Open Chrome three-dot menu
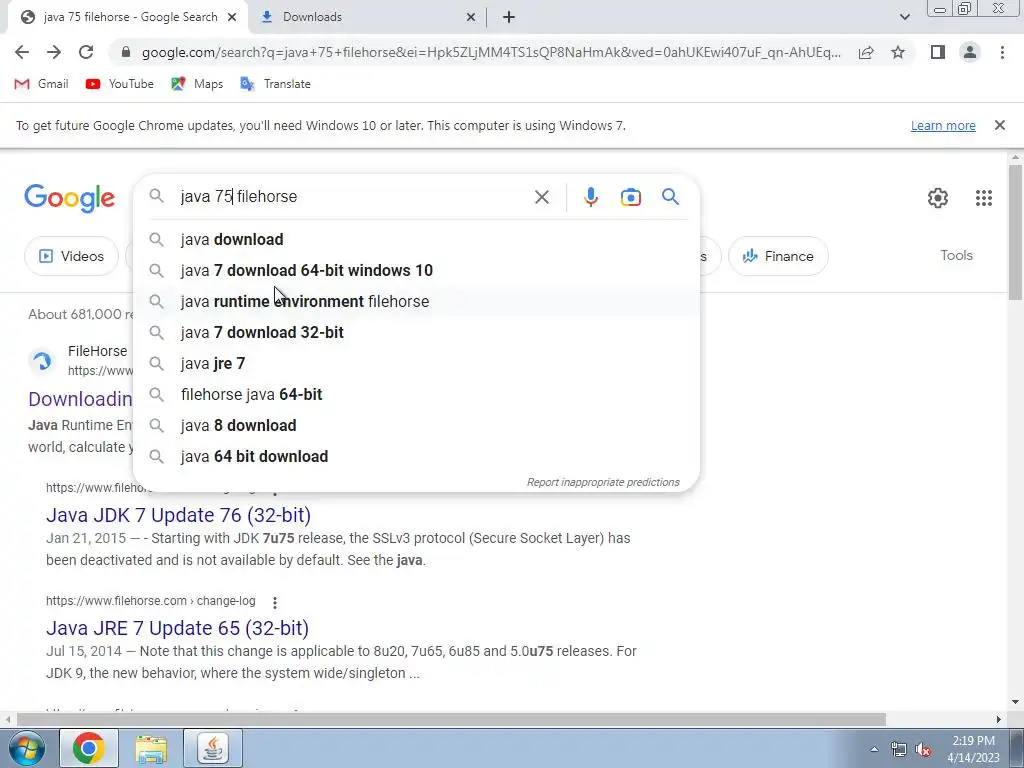This screenshot has height=768, width=1024. point(1002,52)
